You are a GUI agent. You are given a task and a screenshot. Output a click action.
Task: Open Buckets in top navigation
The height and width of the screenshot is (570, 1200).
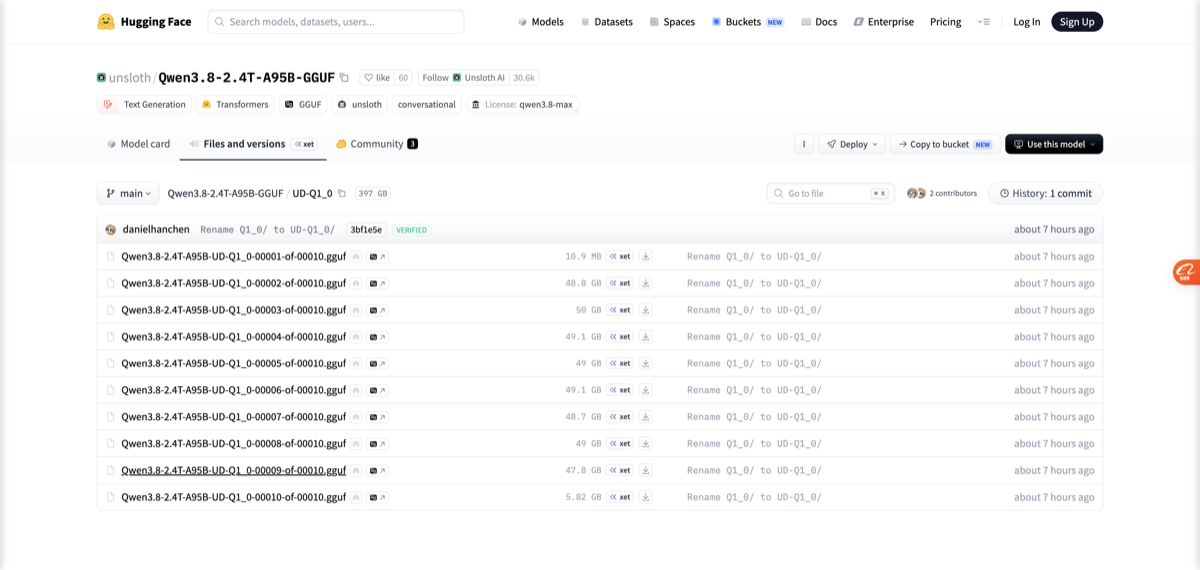click(x=747, y=22)
